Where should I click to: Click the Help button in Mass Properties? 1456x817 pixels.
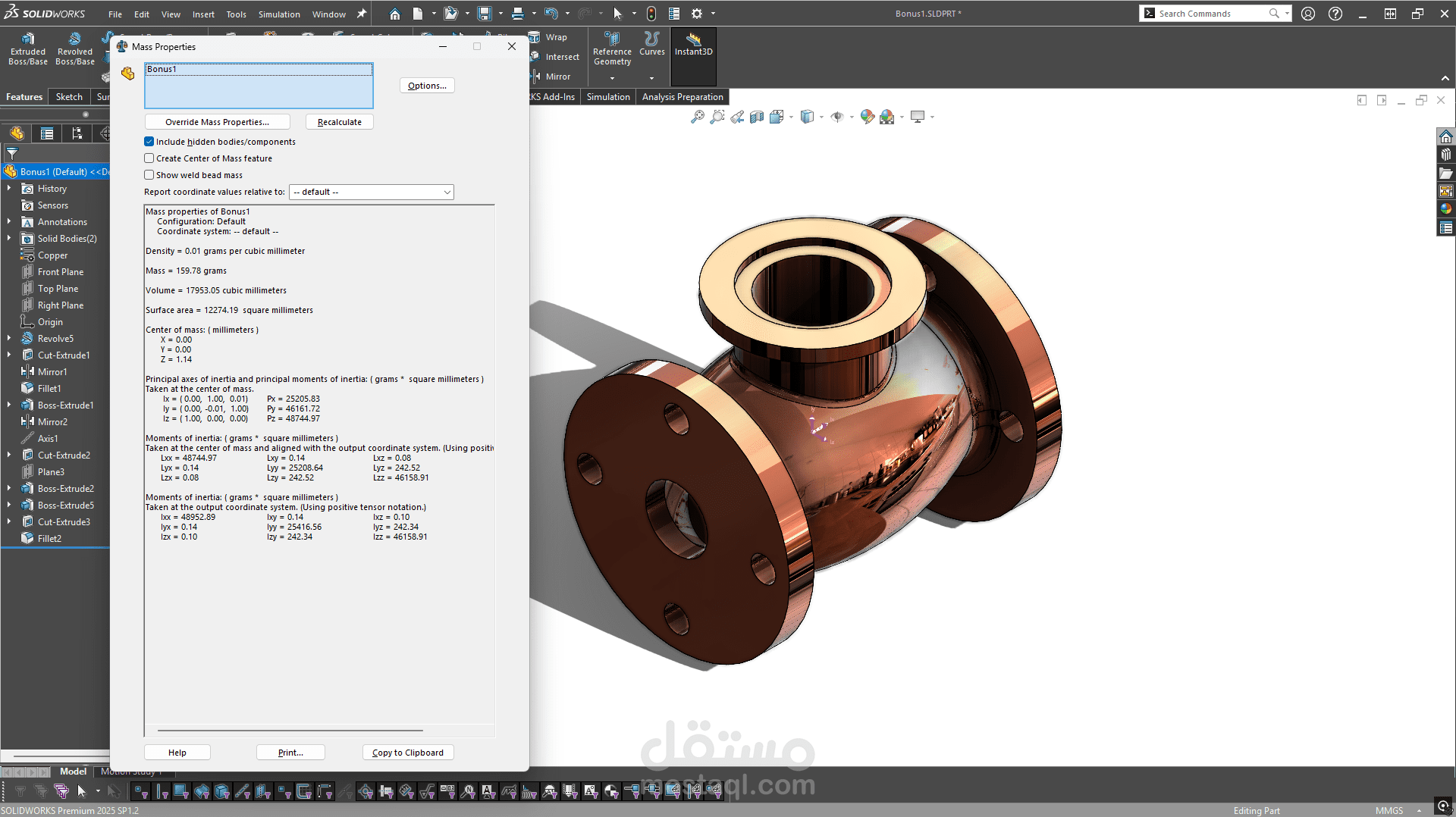point(177,753)
